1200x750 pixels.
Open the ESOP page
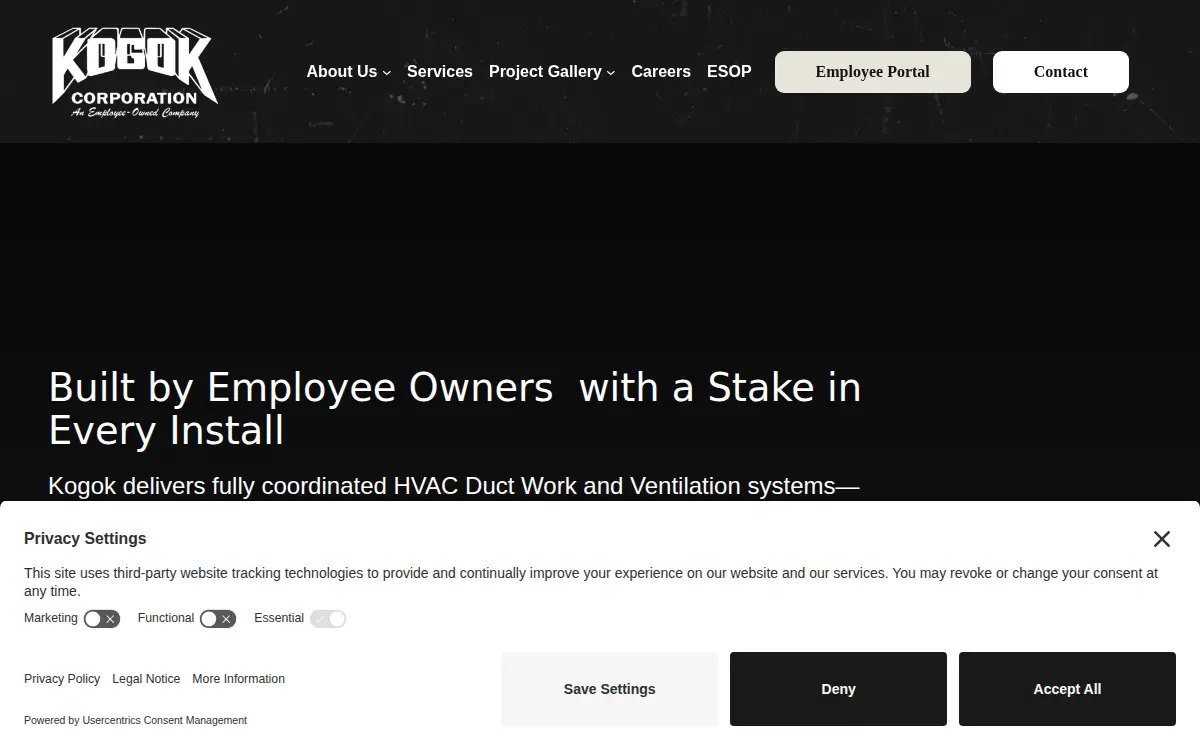tap(729, 72)
